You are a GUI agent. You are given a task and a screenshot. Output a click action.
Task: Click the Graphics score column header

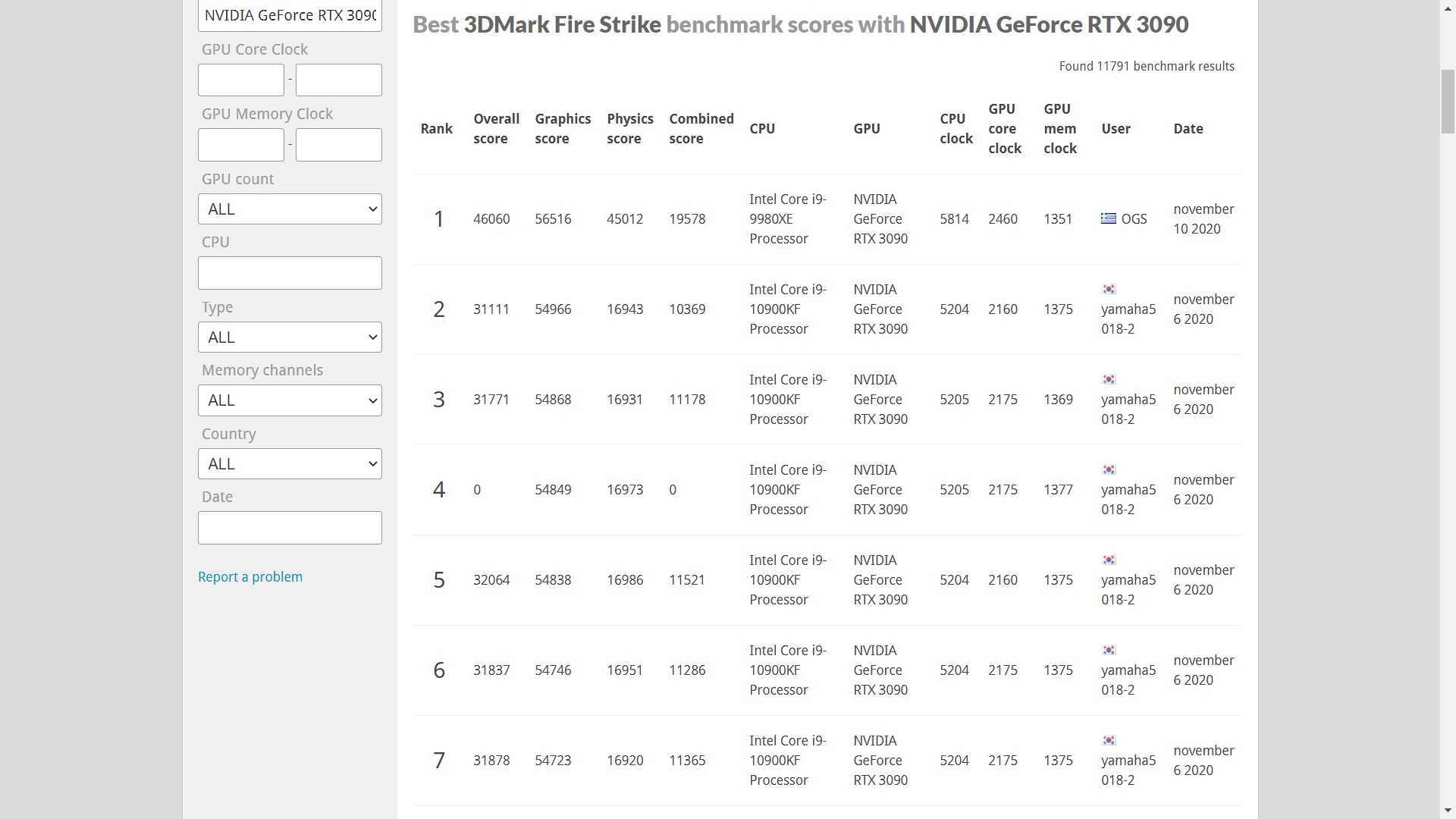click(563, 129)
